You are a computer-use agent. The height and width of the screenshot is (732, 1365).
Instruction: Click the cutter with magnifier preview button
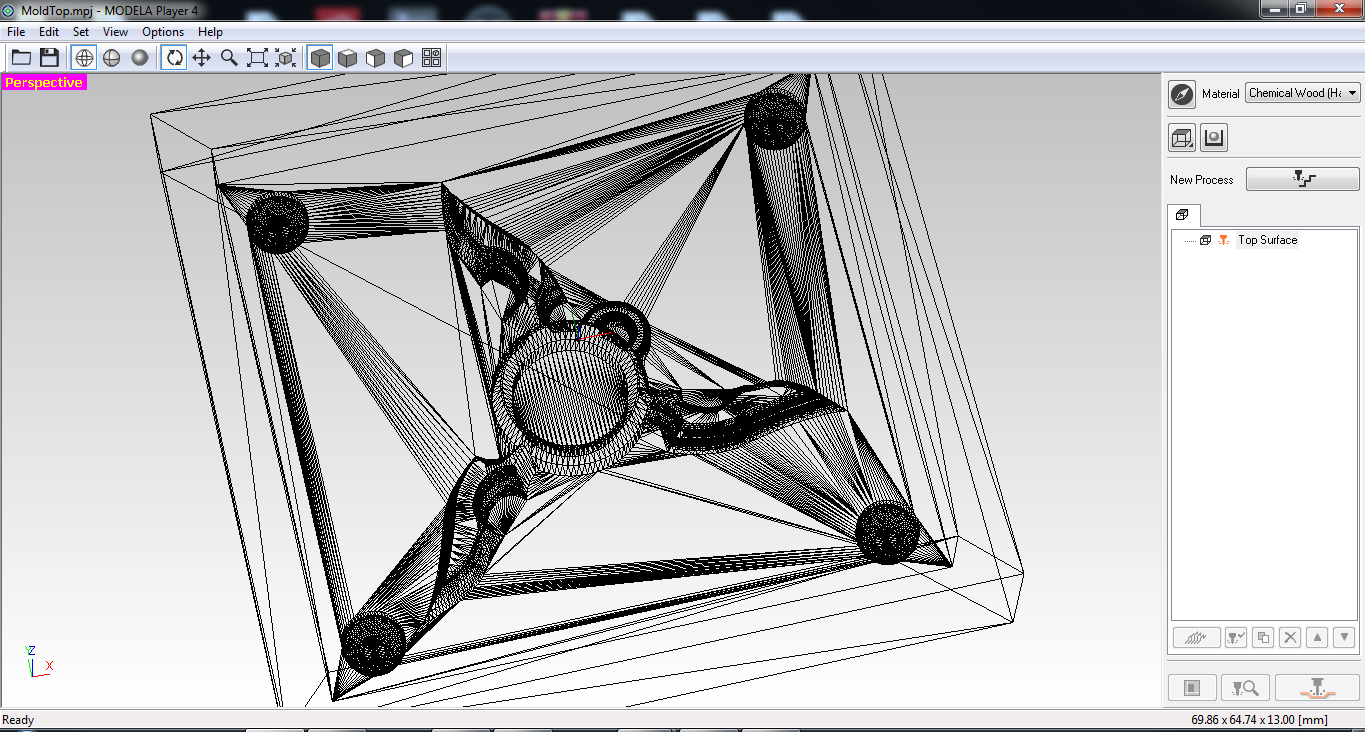click(1244, 687)
